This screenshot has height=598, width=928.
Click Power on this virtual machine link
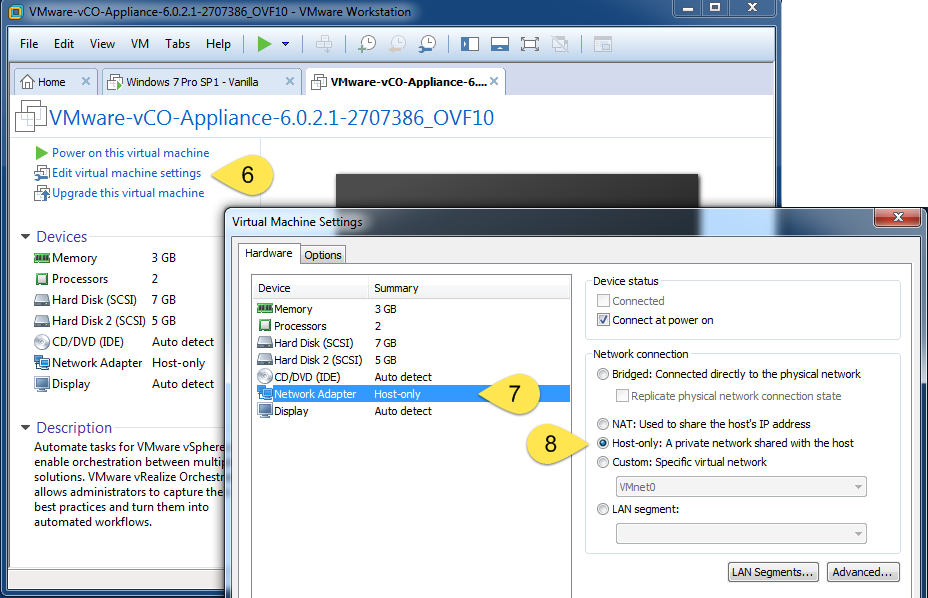coord(130,153)
